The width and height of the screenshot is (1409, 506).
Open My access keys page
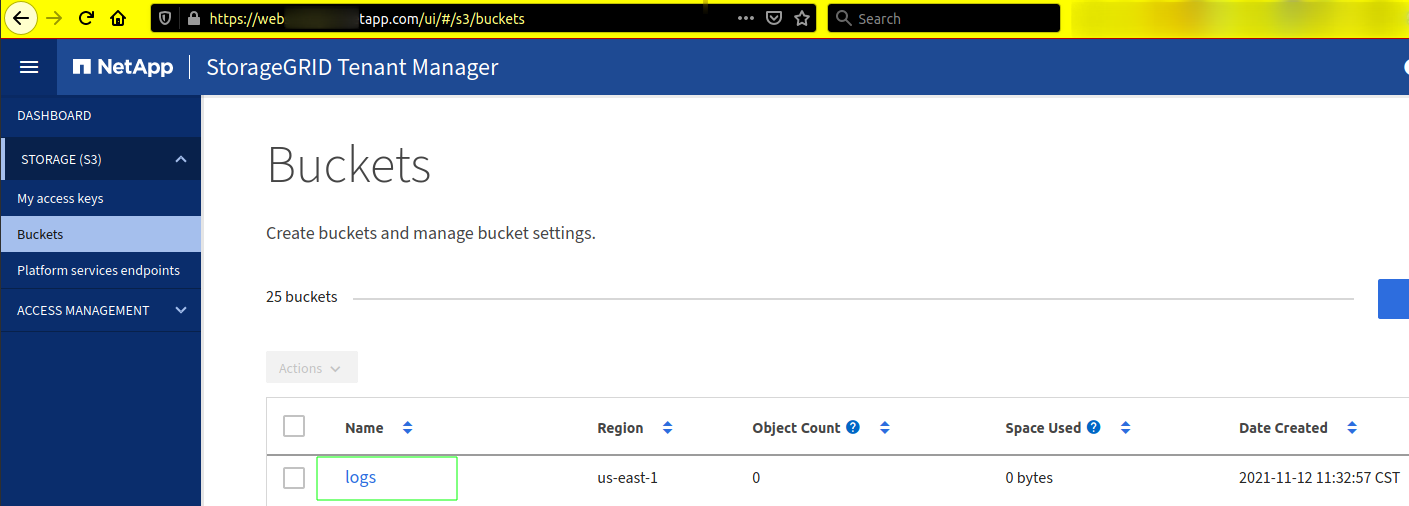pyautogui.click(x=60, y=199)
